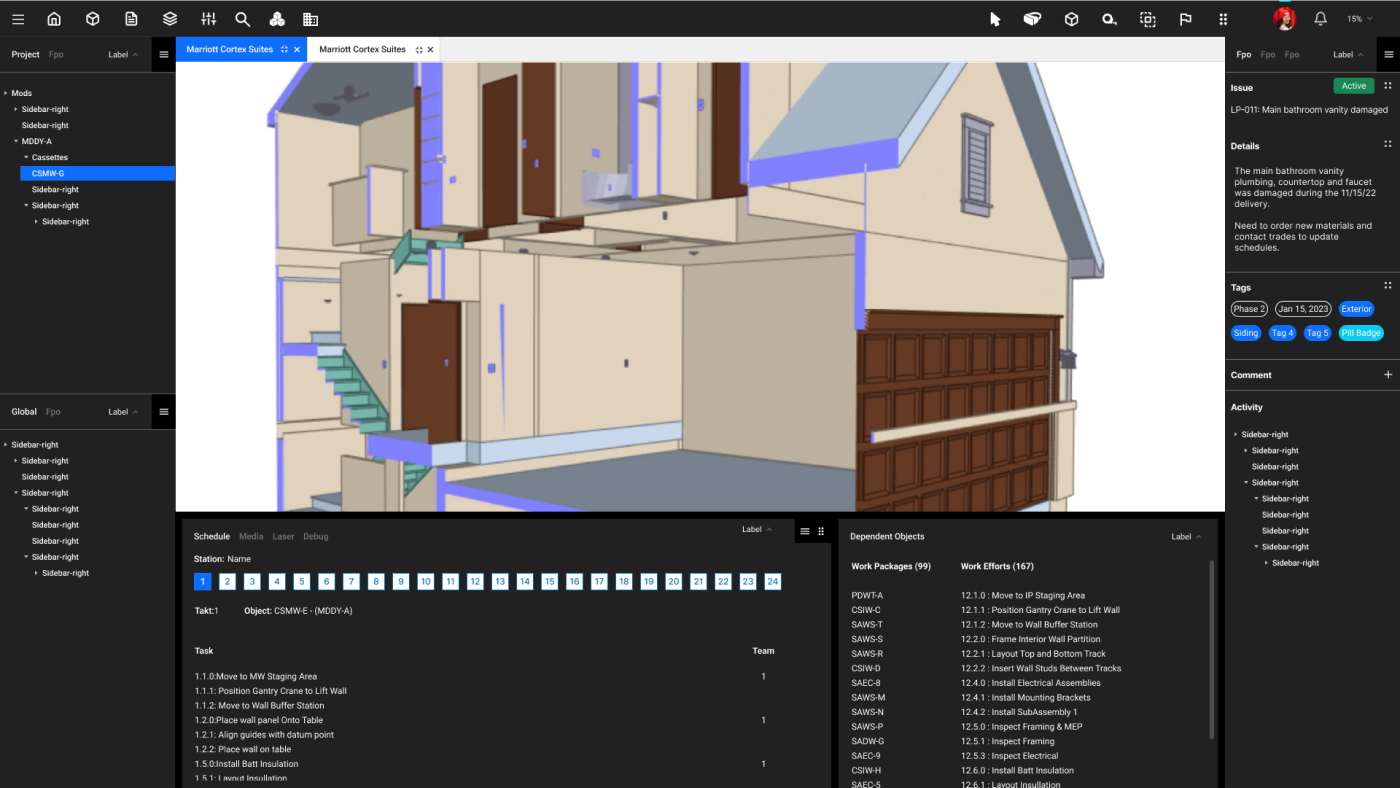The height and width of the screenshot is (788, 1400).
Task: Toggle the Exterior tag pill
Action: [x=1356, y=309]
